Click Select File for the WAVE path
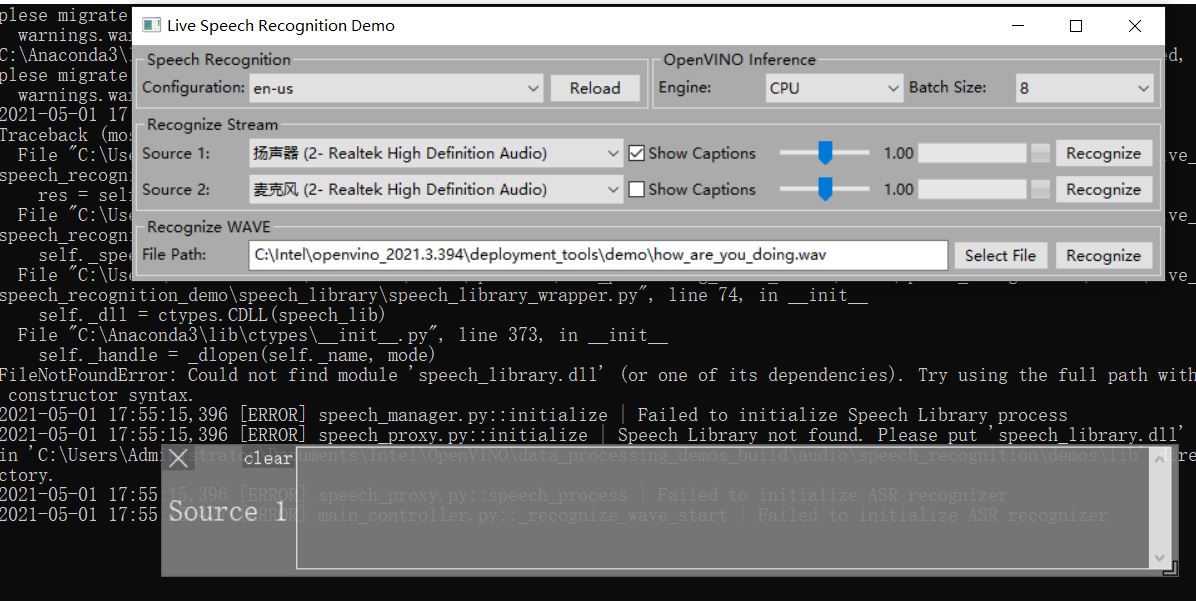The image size is (1196, 601). point(1000,255)
